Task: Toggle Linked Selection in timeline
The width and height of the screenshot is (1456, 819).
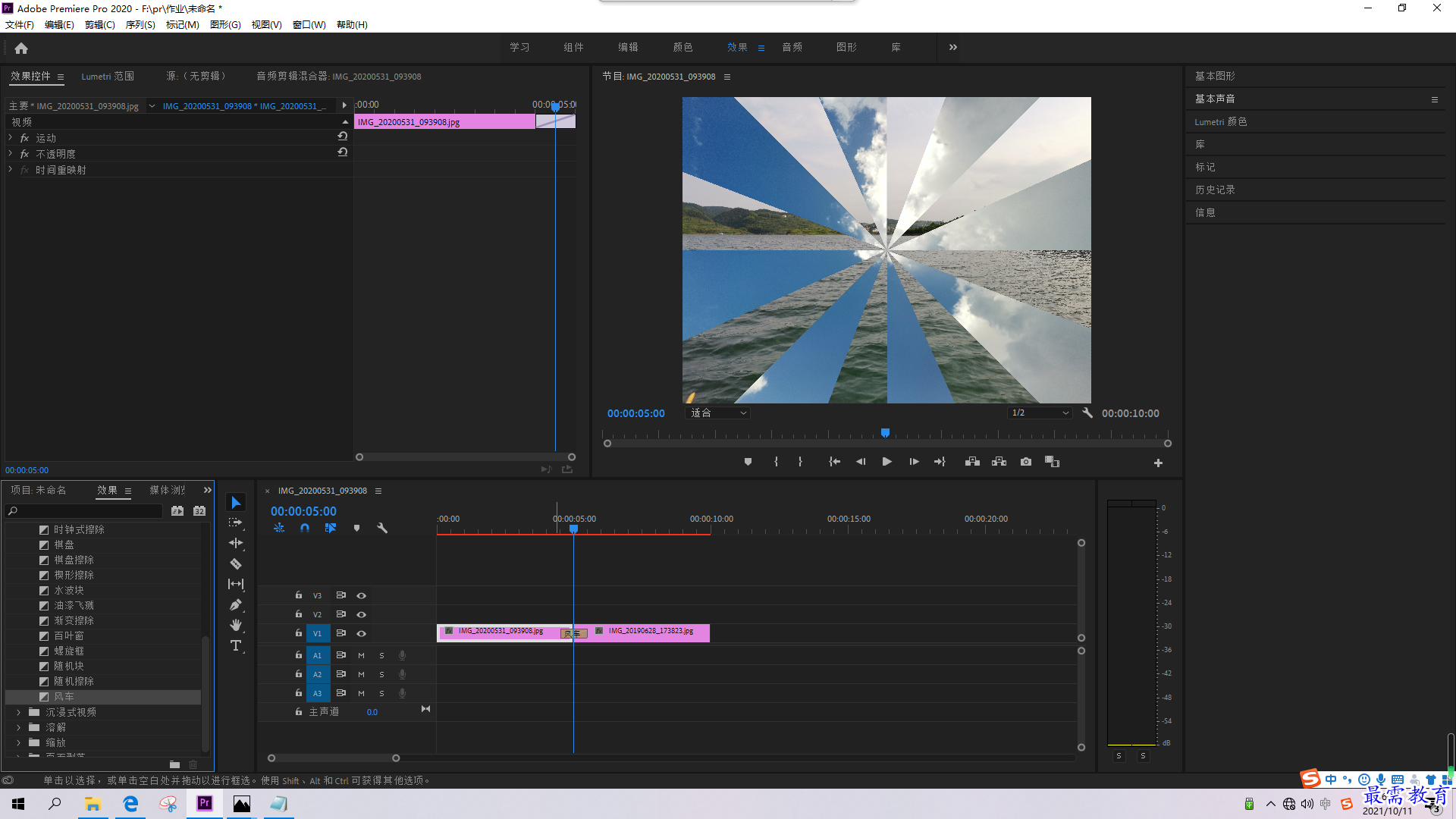Action: click(331, 528)
